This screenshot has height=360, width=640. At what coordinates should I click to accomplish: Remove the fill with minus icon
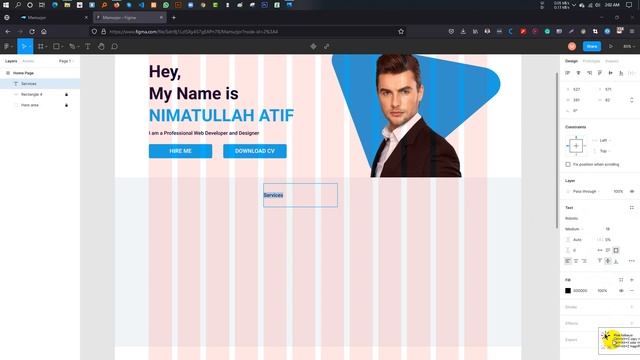pos(632,291)
